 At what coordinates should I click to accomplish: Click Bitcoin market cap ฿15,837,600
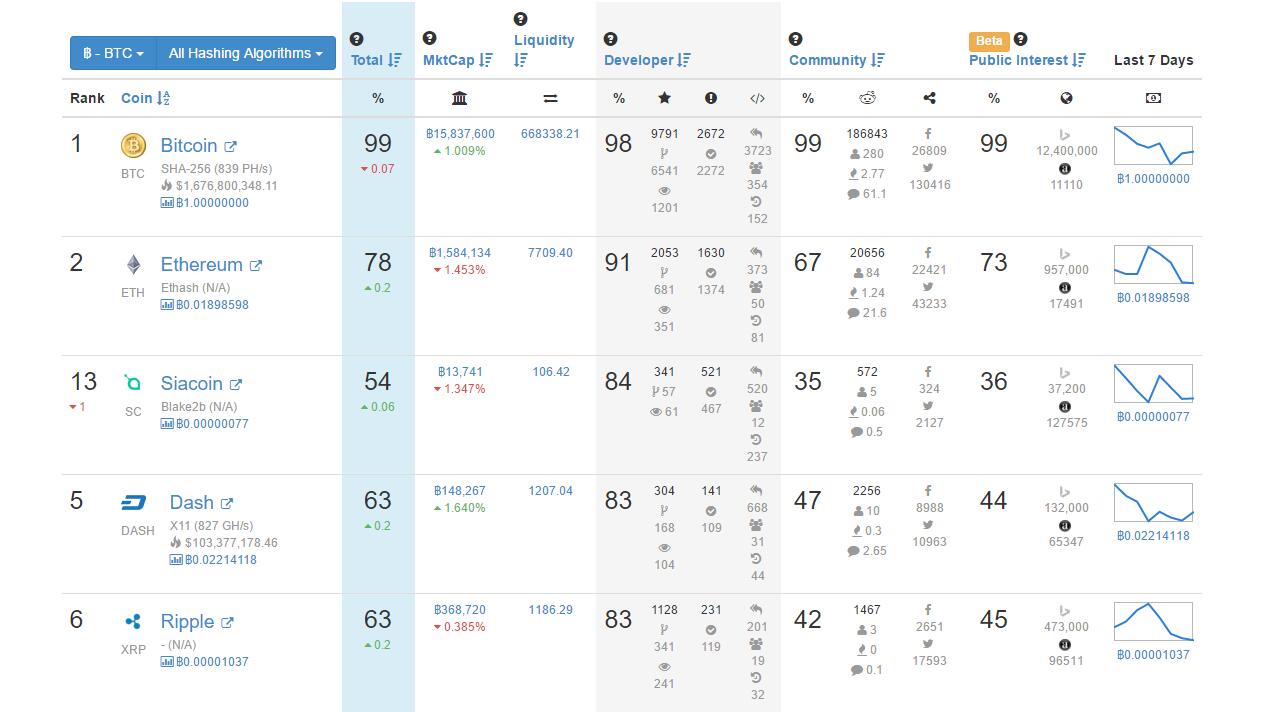[x=460, y=134]
